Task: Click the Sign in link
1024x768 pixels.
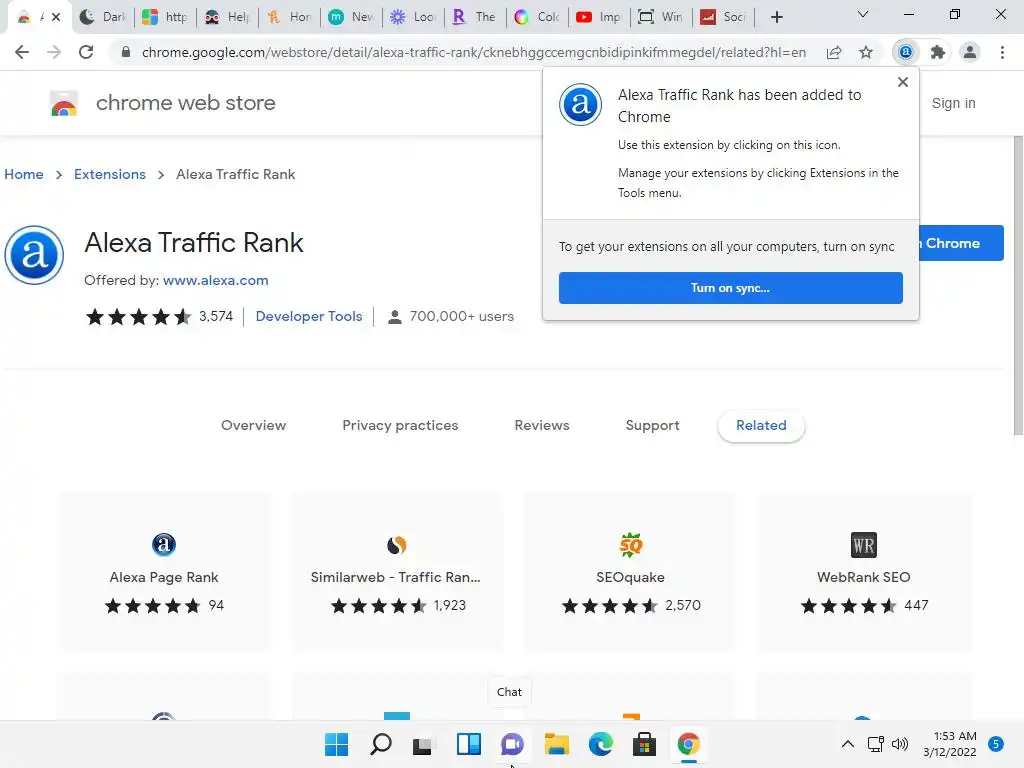Action: (953, 103)
